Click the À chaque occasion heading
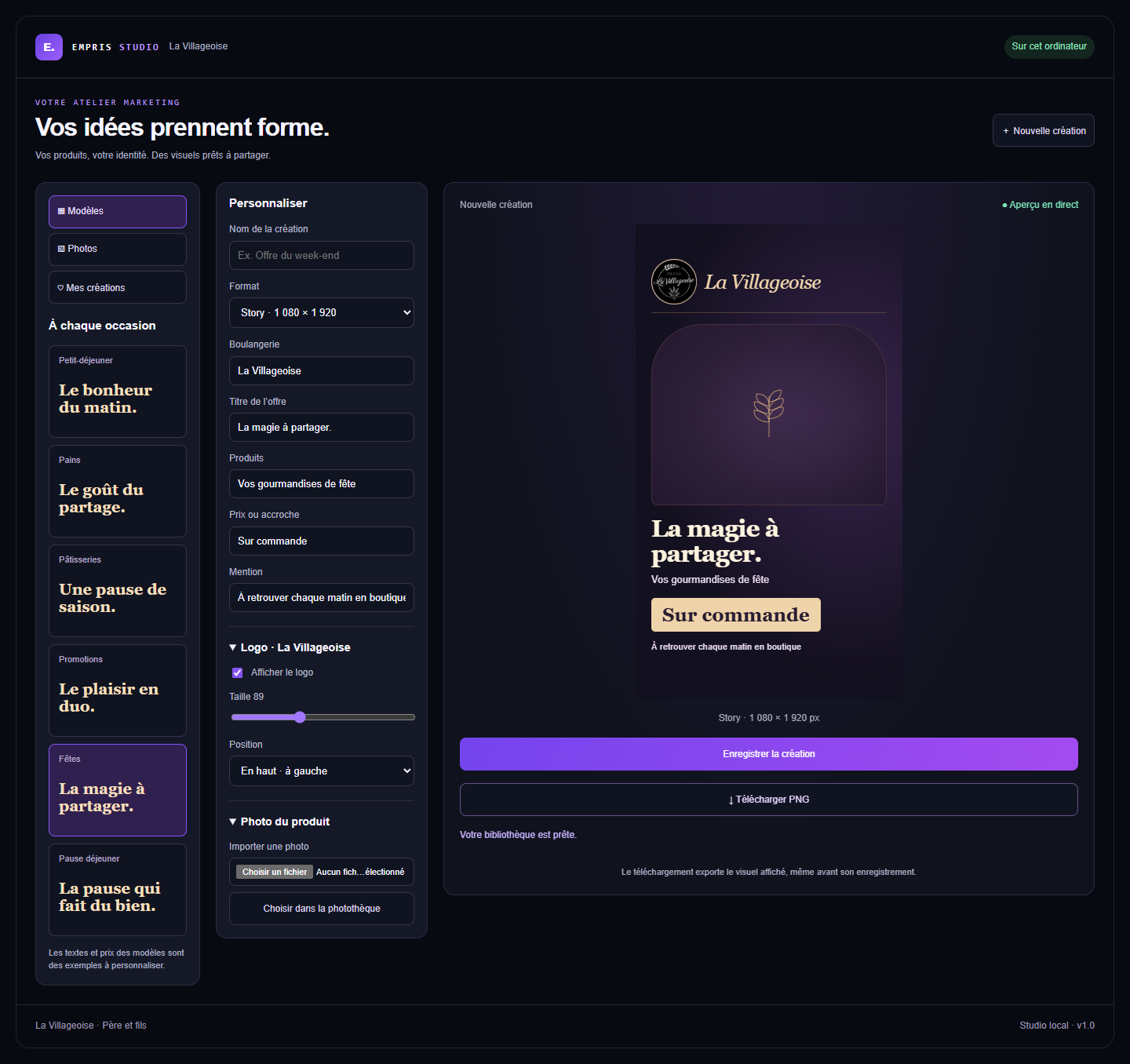This screenshot has width=1130, height=1064. (102, 326)
